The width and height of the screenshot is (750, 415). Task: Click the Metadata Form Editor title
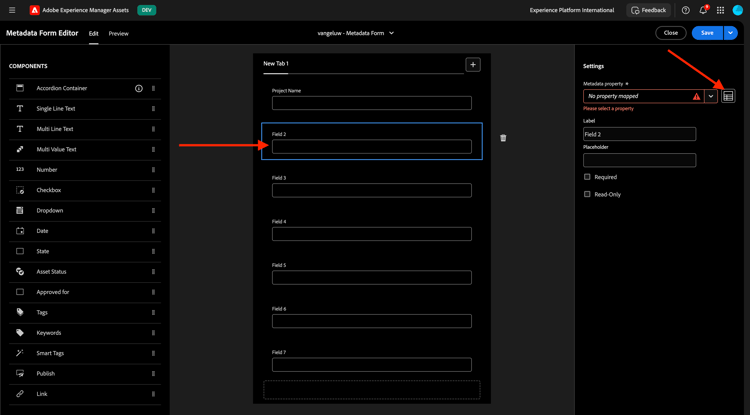tap(42, 33)
